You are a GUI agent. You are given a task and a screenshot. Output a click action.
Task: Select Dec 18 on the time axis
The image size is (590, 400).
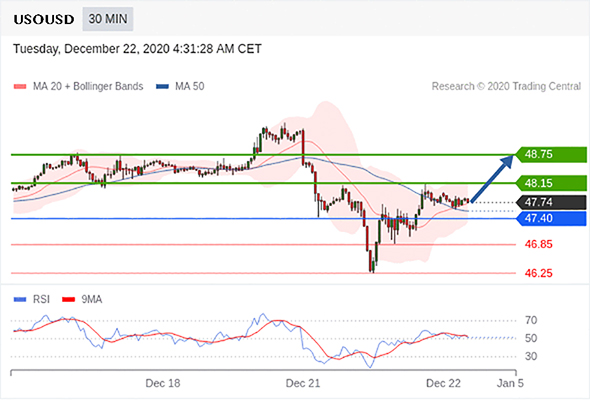tap(163, 383)
